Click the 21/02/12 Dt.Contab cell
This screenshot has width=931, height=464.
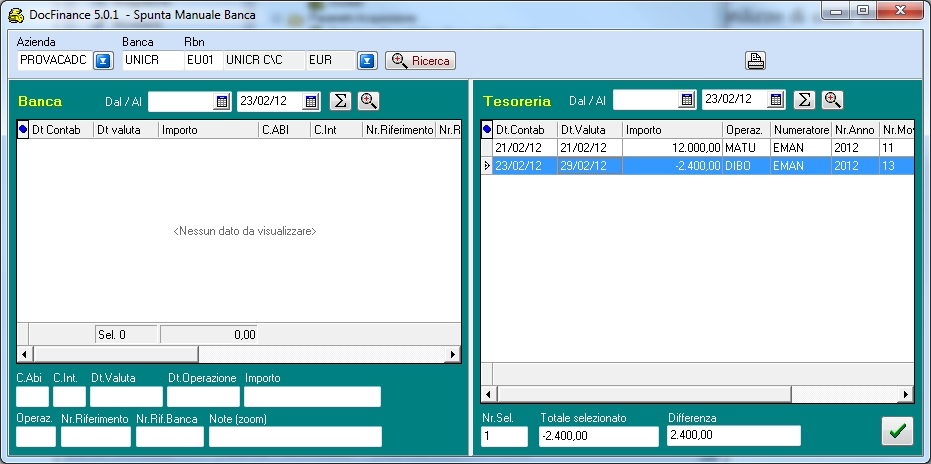(x=525, y=147)
